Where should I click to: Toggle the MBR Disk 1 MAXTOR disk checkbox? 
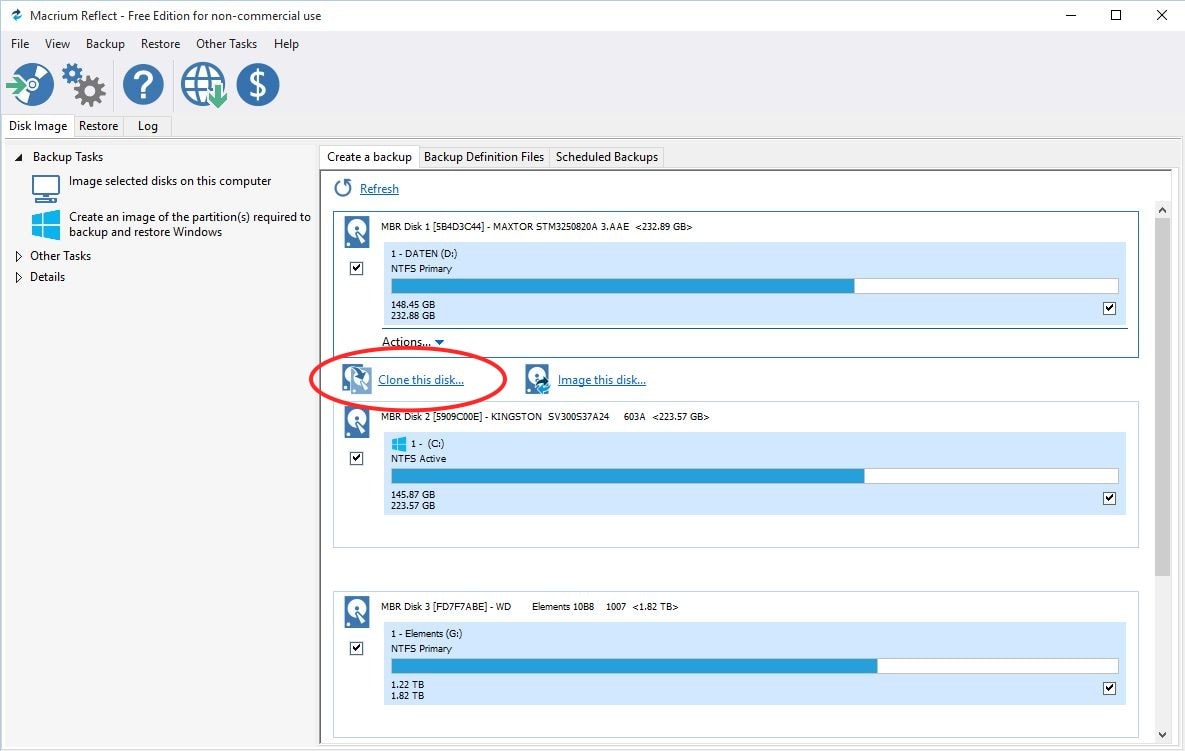[357, 268]
